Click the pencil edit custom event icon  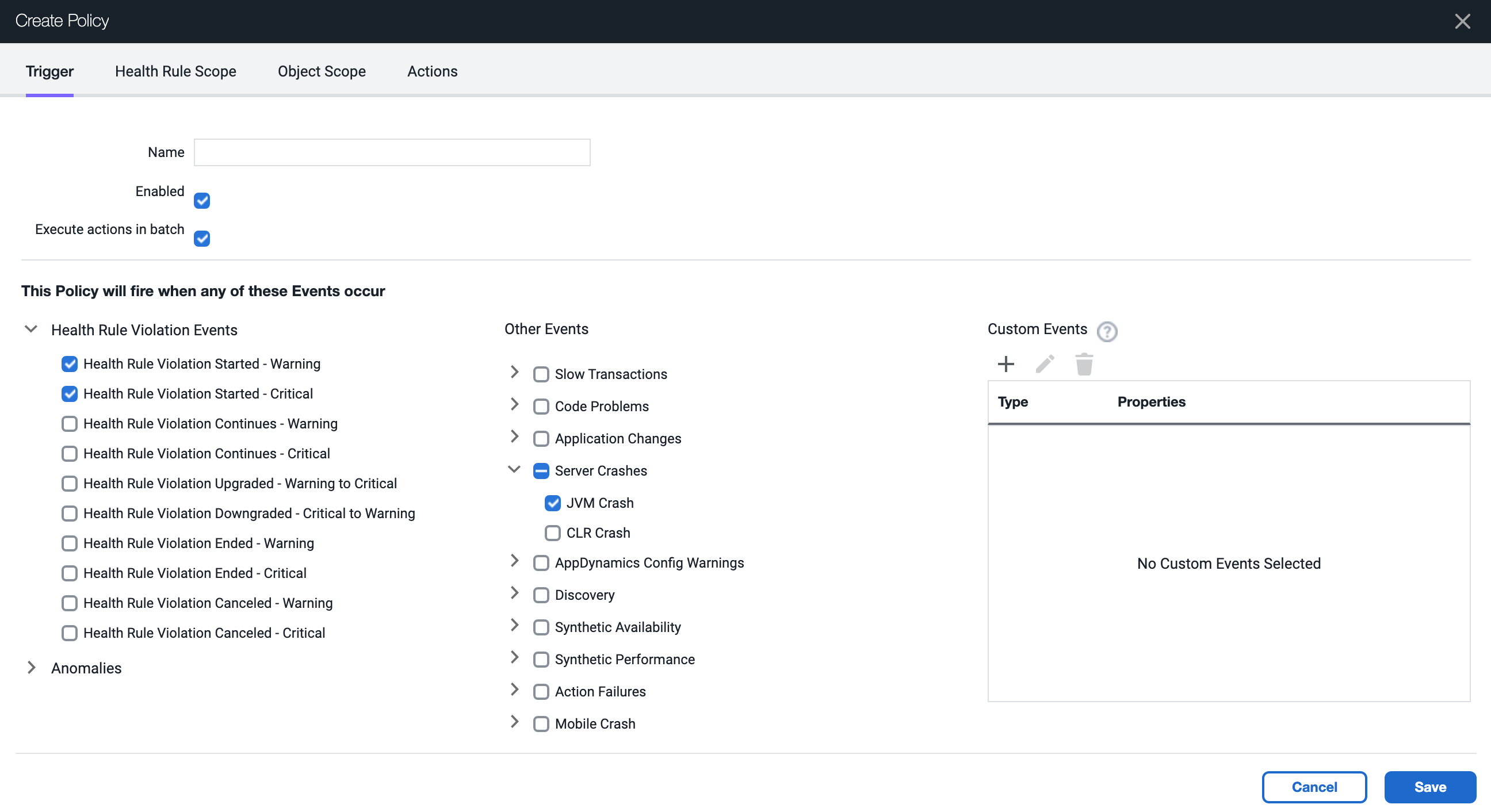1045,364
